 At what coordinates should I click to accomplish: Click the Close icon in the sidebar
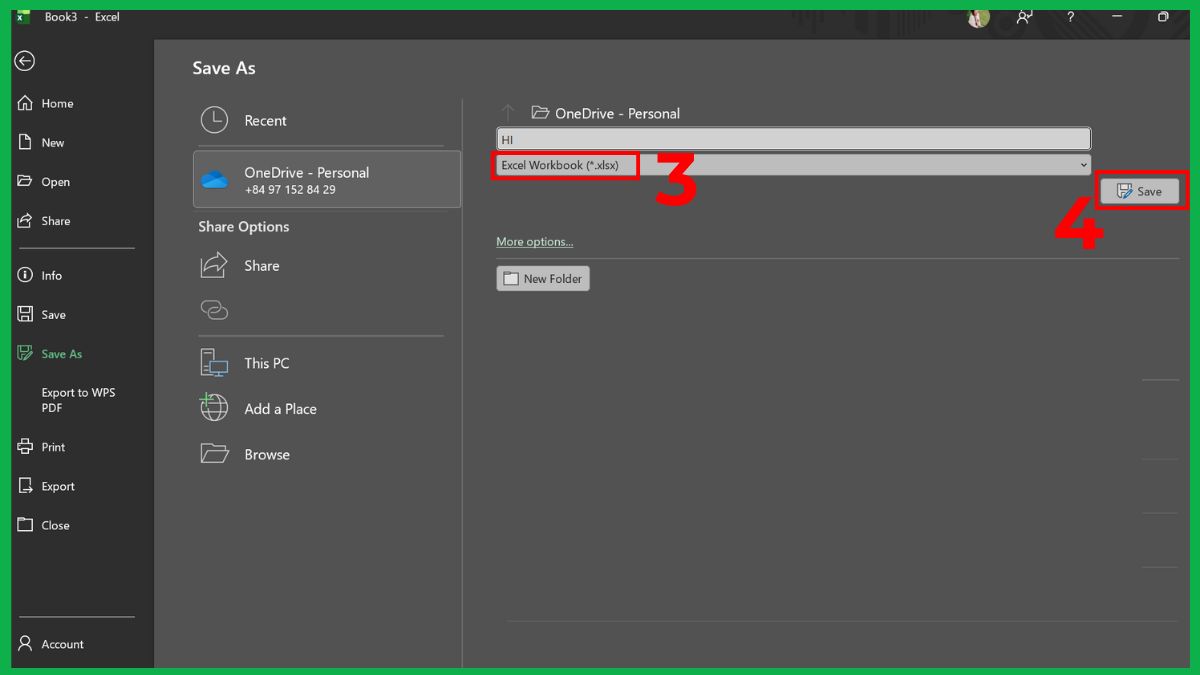pos(26,525)
